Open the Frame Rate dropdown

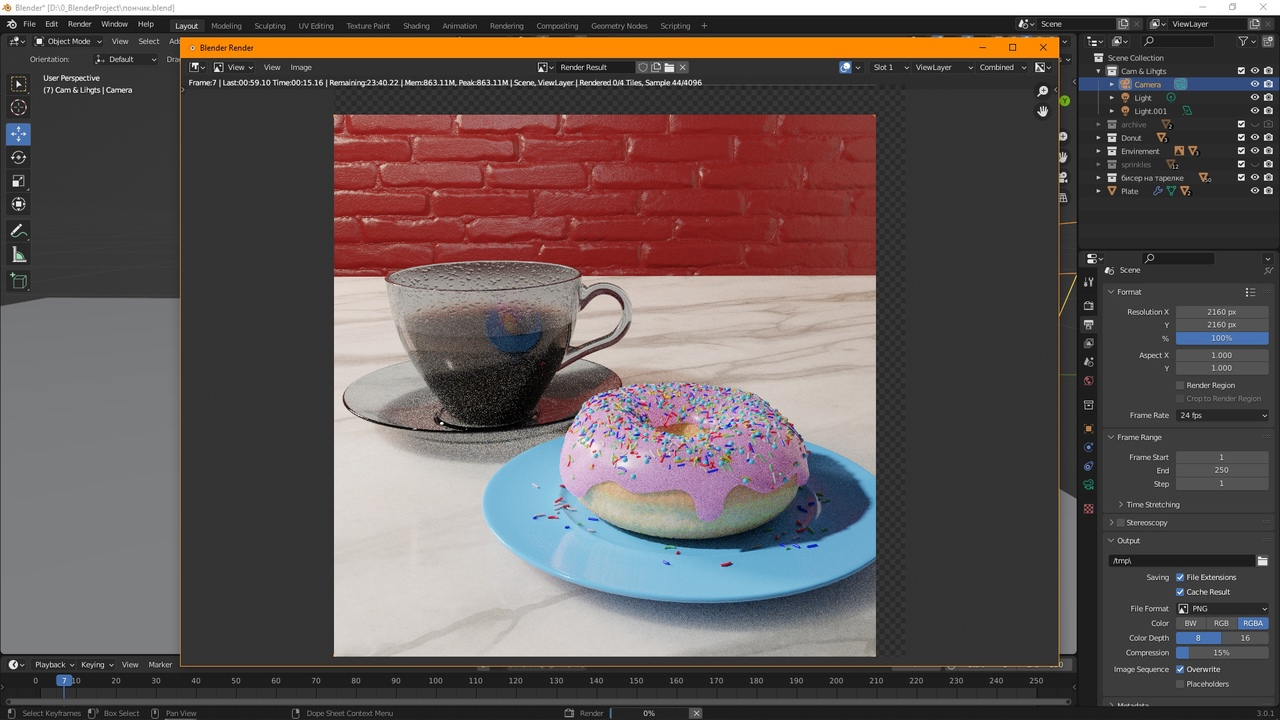point(1222,415)
